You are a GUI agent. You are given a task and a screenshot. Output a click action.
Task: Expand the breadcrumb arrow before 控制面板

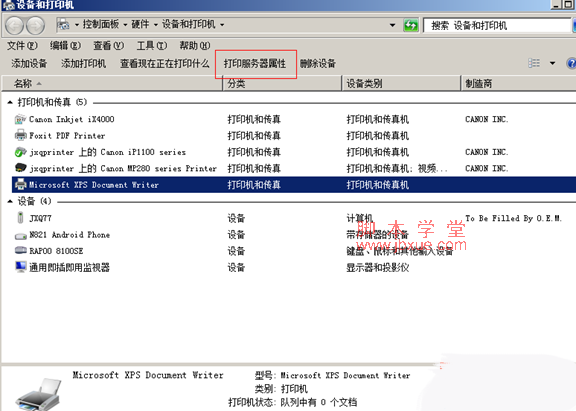tap(77, 25)
